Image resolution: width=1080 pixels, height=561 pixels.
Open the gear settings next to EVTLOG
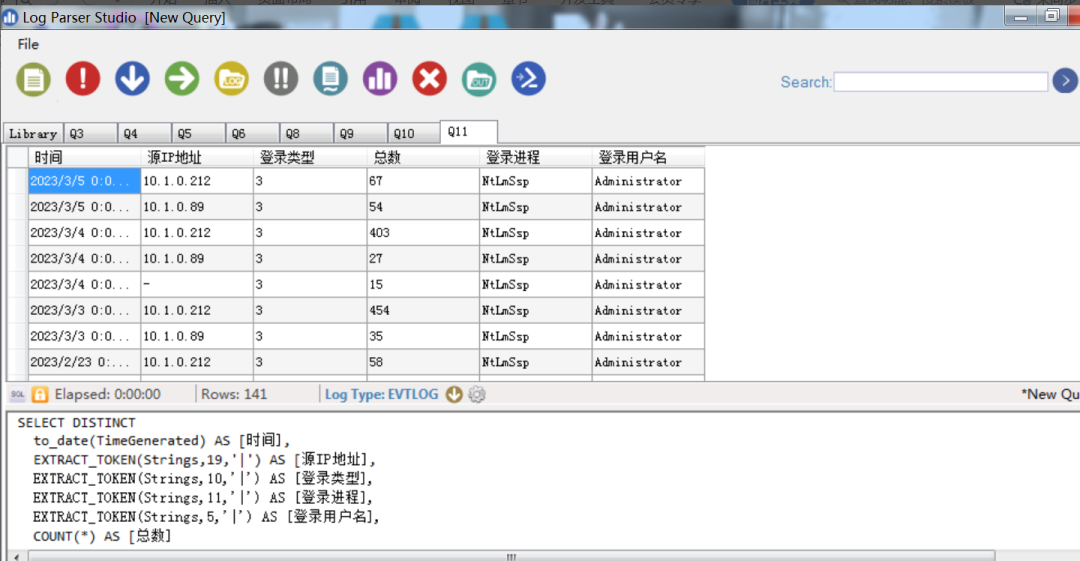click(x=477, y=394)
